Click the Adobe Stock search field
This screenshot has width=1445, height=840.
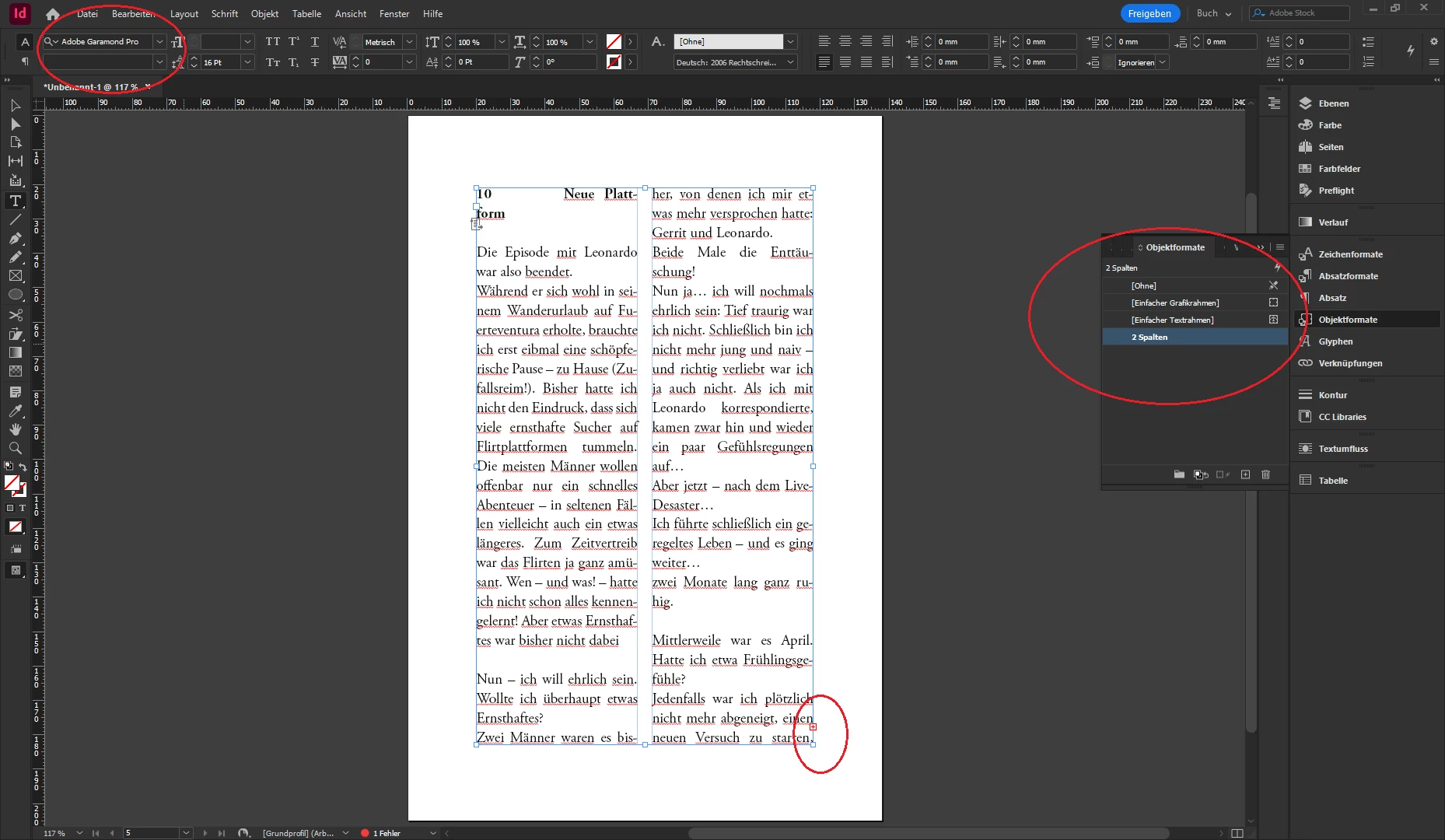click(x=1300, y=13)
